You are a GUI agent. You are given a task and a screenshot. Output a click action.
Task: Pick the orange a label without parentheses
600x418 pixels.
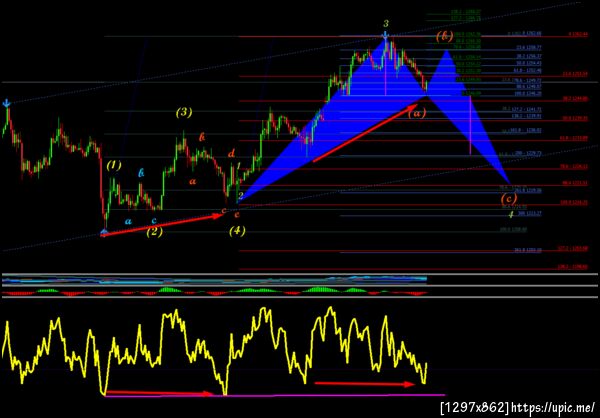click(x=192, y=181)
